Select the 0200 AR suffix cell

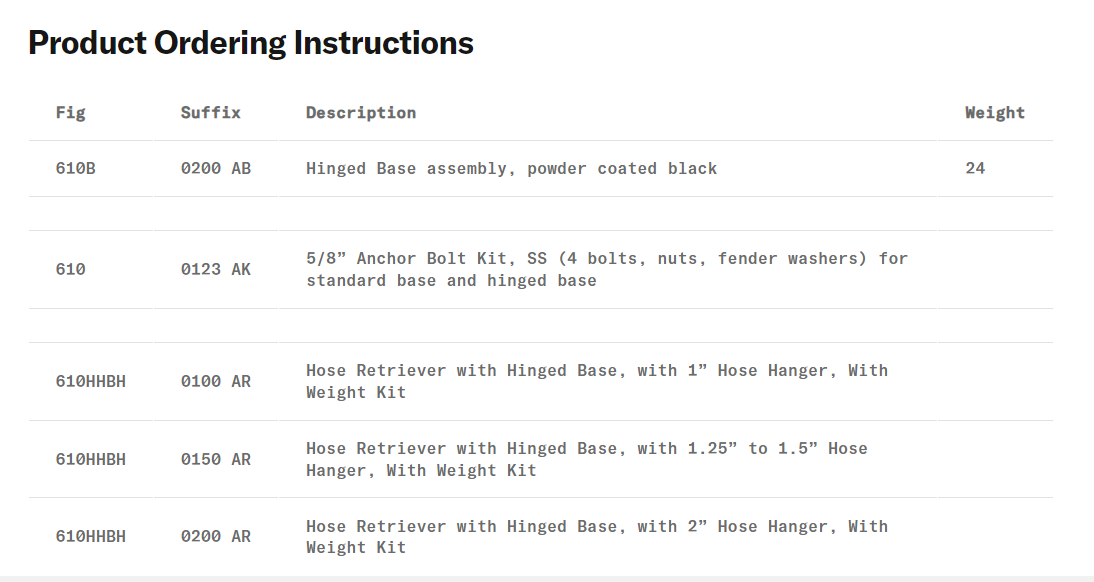[x=216, y=537]
